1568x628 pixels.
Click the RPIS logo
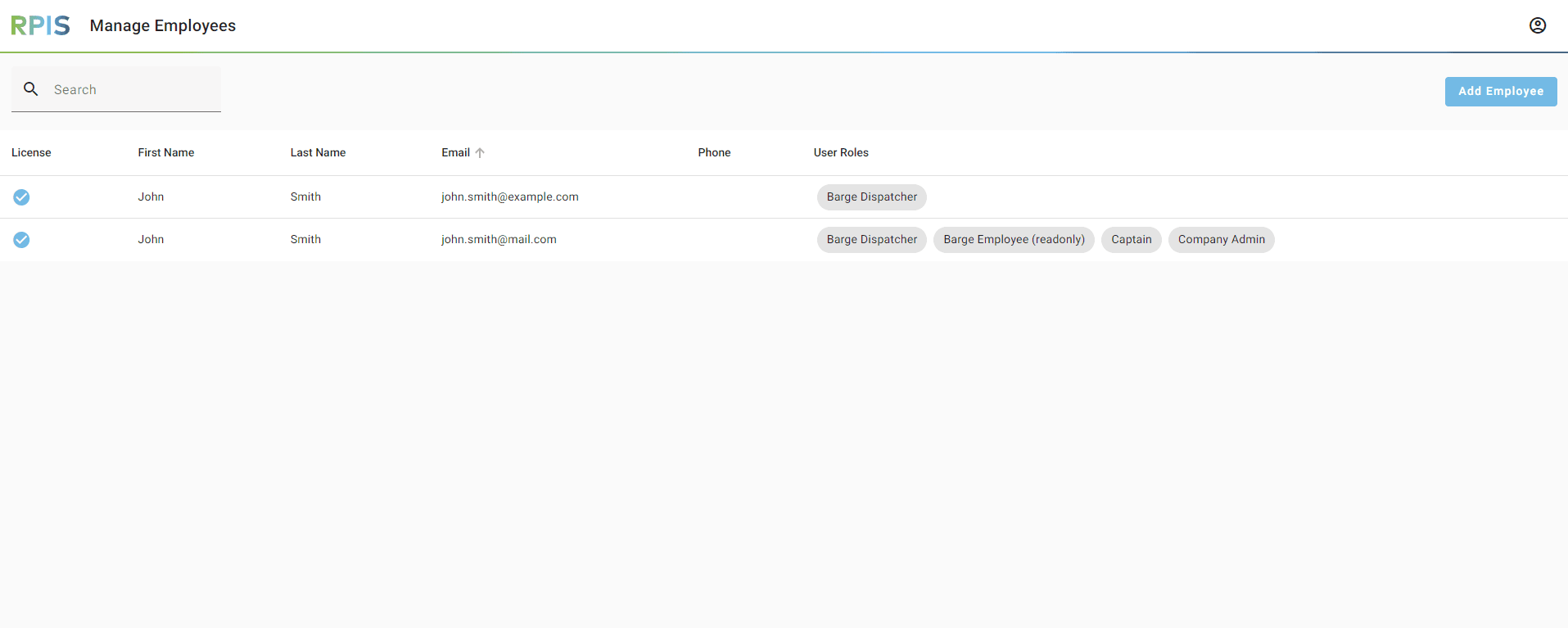click(40, 25)
